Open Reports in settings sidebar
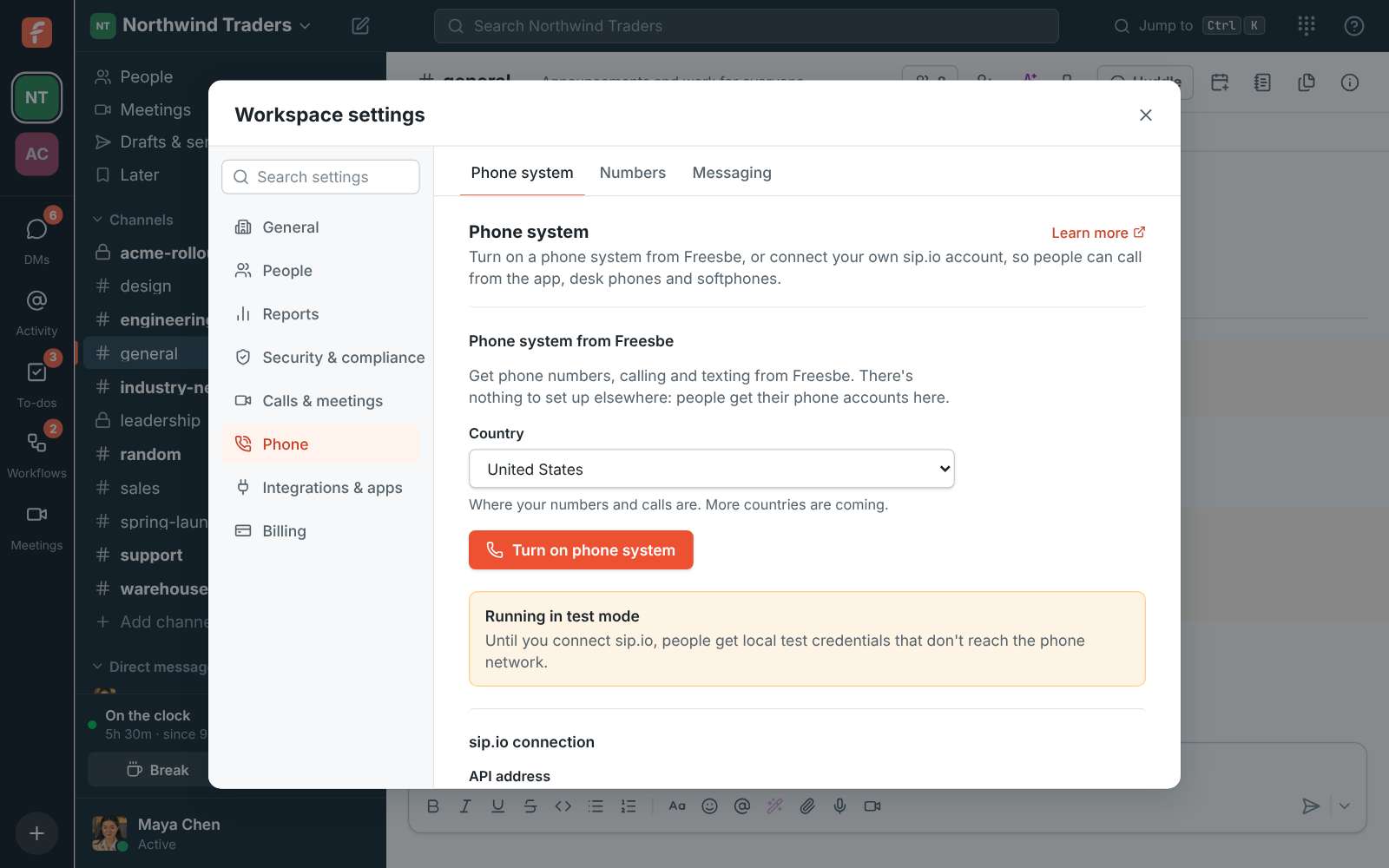This screenshot has width=1389, height=868. click(320, 314)
